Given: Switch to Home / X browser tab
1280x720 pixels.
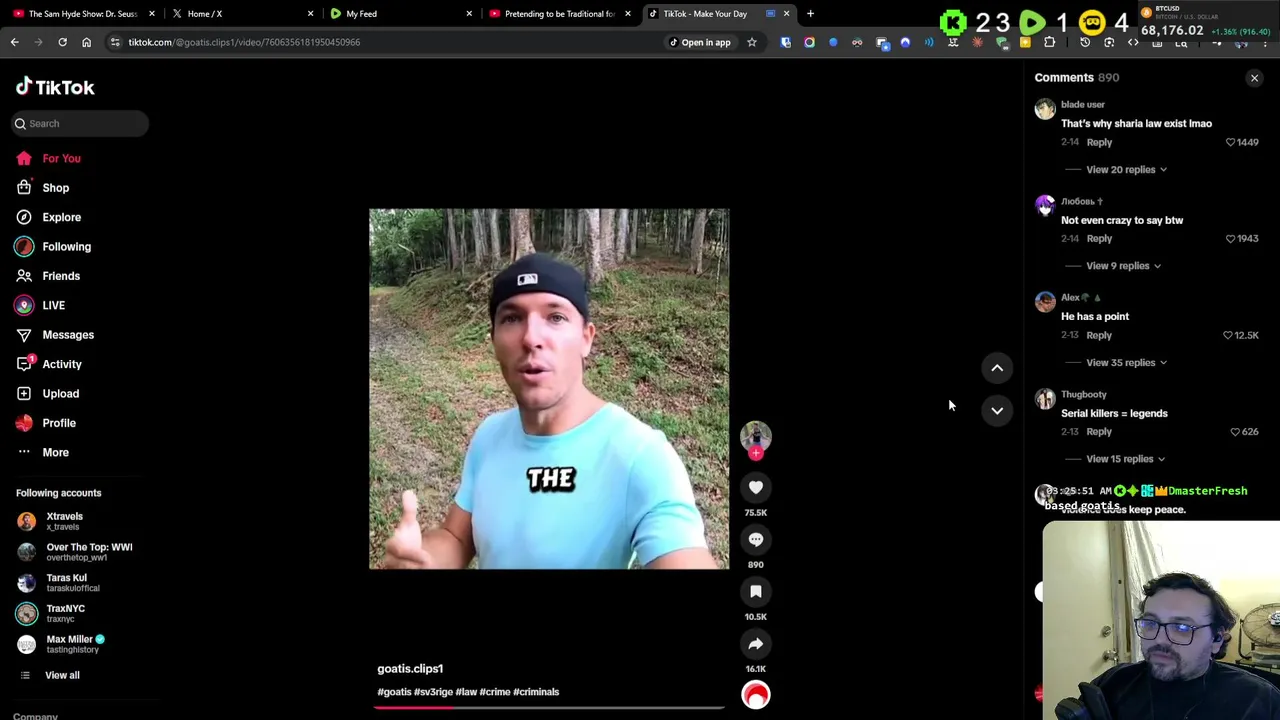Looking at the screenshot, I should (x=242, y=13).
